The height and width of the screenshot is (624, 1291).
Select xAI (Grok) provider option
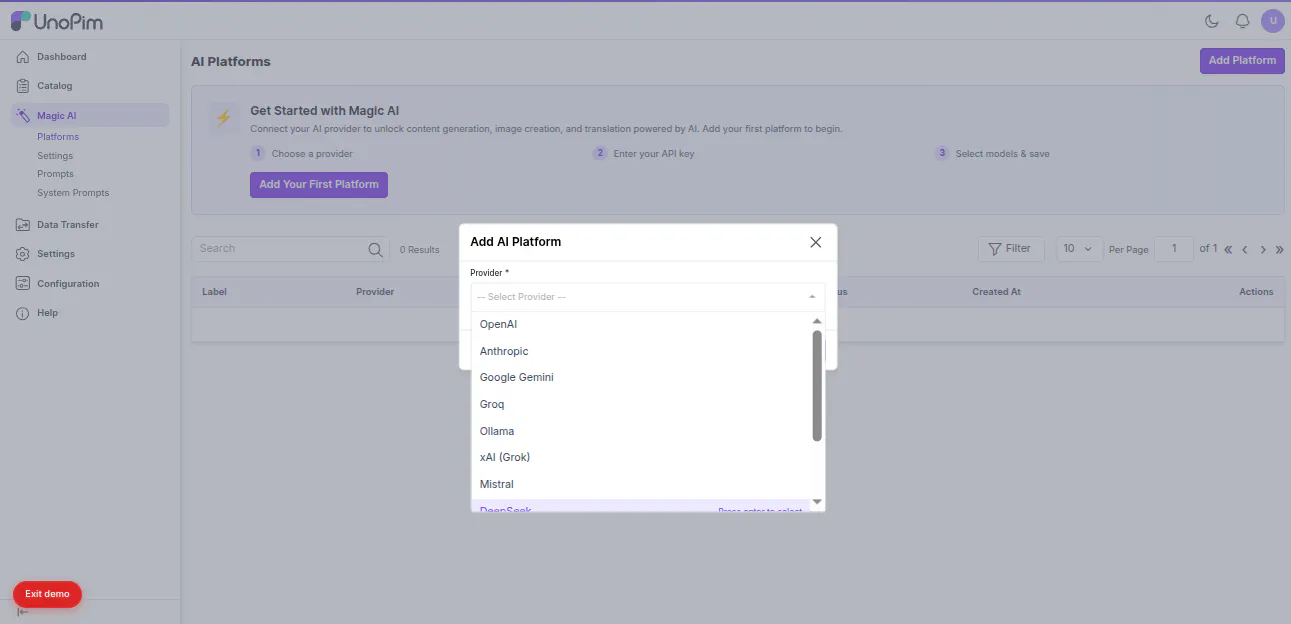(640, 457)
